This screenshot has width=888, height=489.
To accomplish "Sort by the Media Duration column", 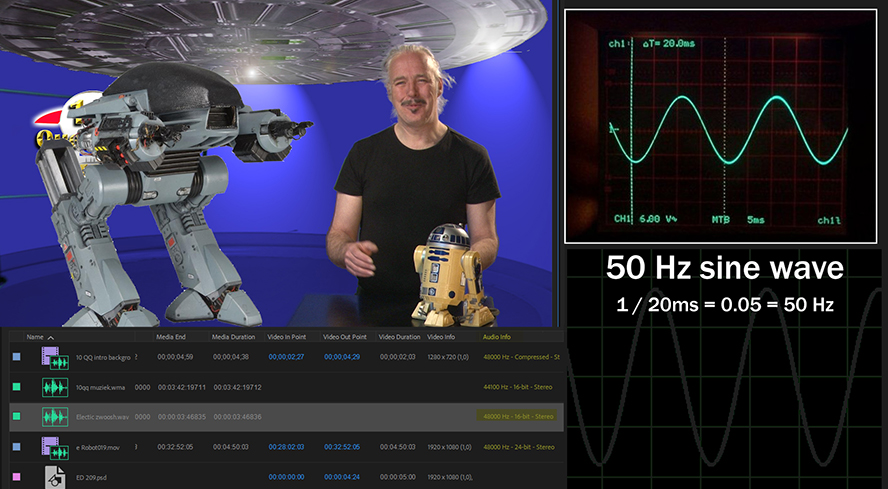I will pyautogui.click(x=233, y=337).
